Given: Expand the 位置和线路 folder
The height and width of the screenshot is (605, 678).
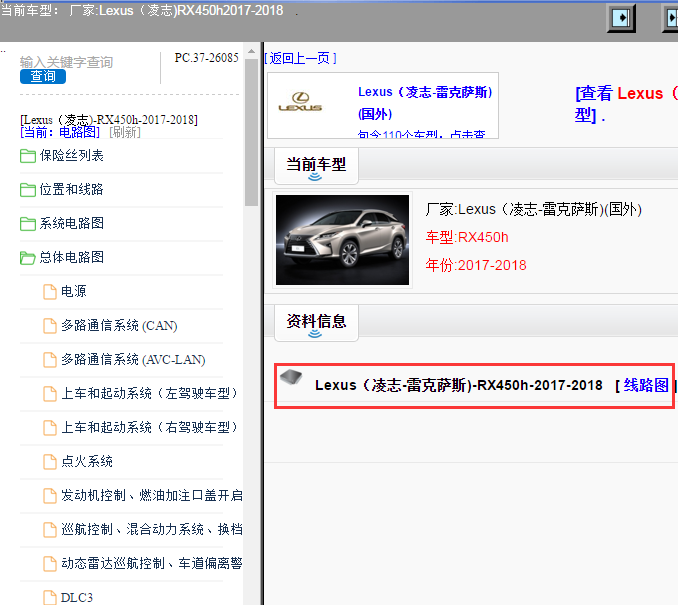Looking at the screenshot, I should [71, 189].
